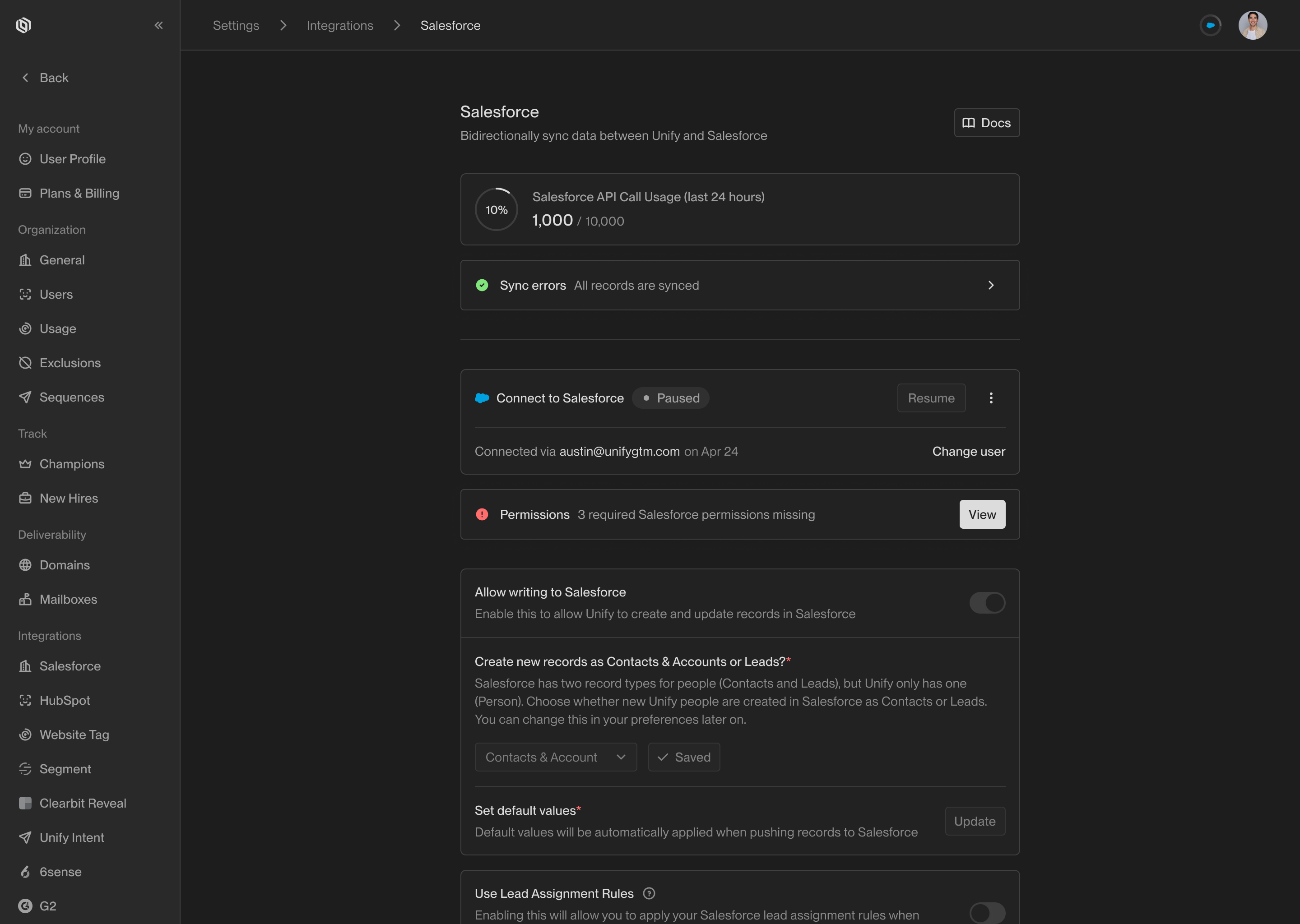Click the help icon next to Lead Assignment Rules
Screen dimensions: 1300x924
(649, 893)
